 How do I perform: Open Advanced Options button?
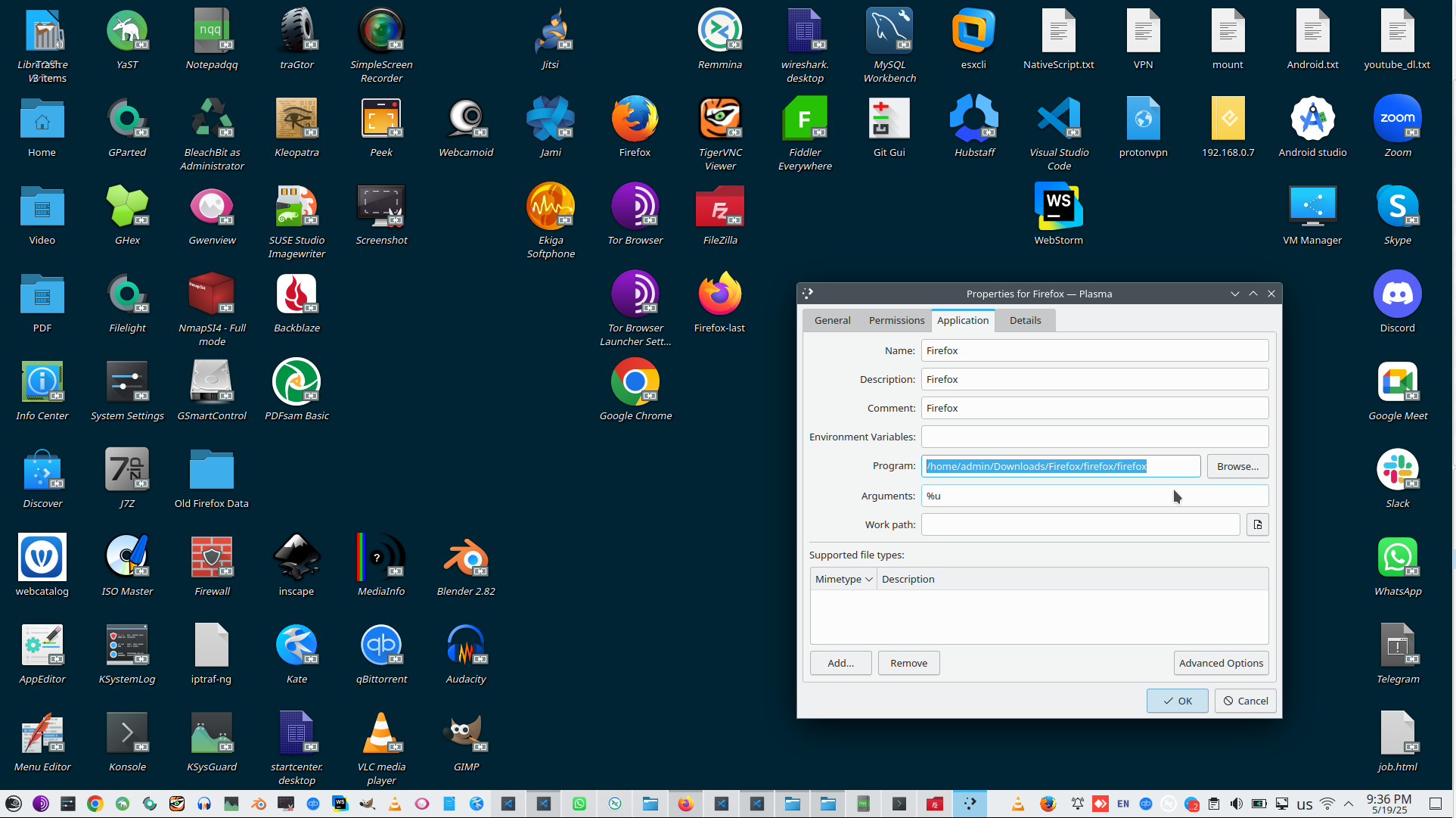[1220, 663]
